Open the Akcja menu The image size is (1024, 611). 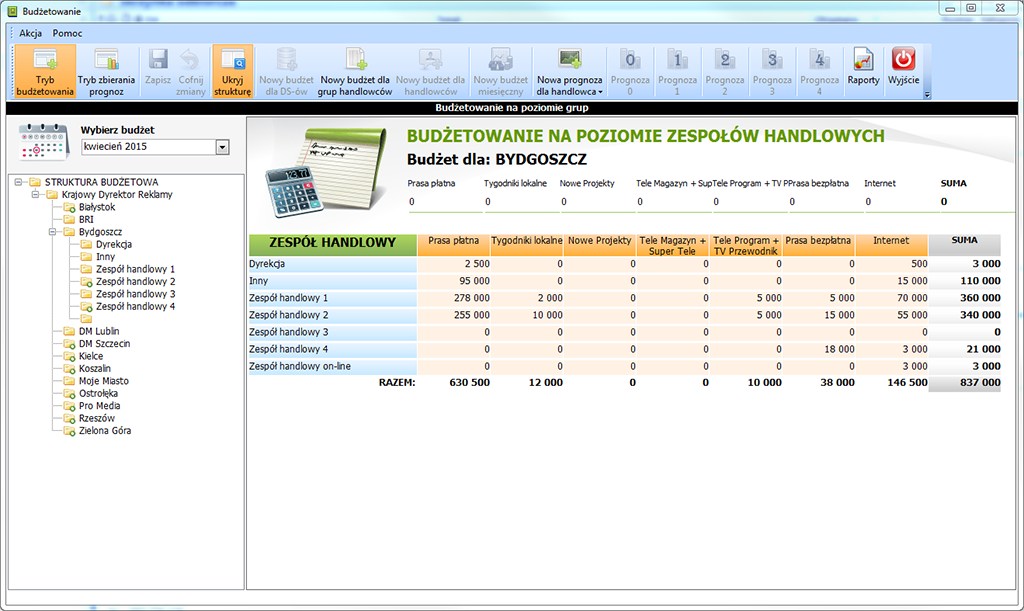(x=31, y=33)
